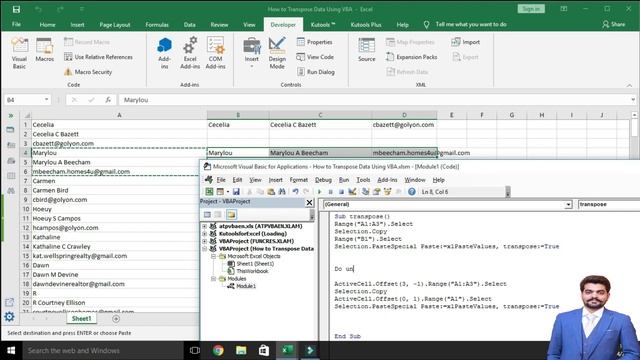Click Import in the XML group
The width and height of the screenshot is (640, 360).
466,42
